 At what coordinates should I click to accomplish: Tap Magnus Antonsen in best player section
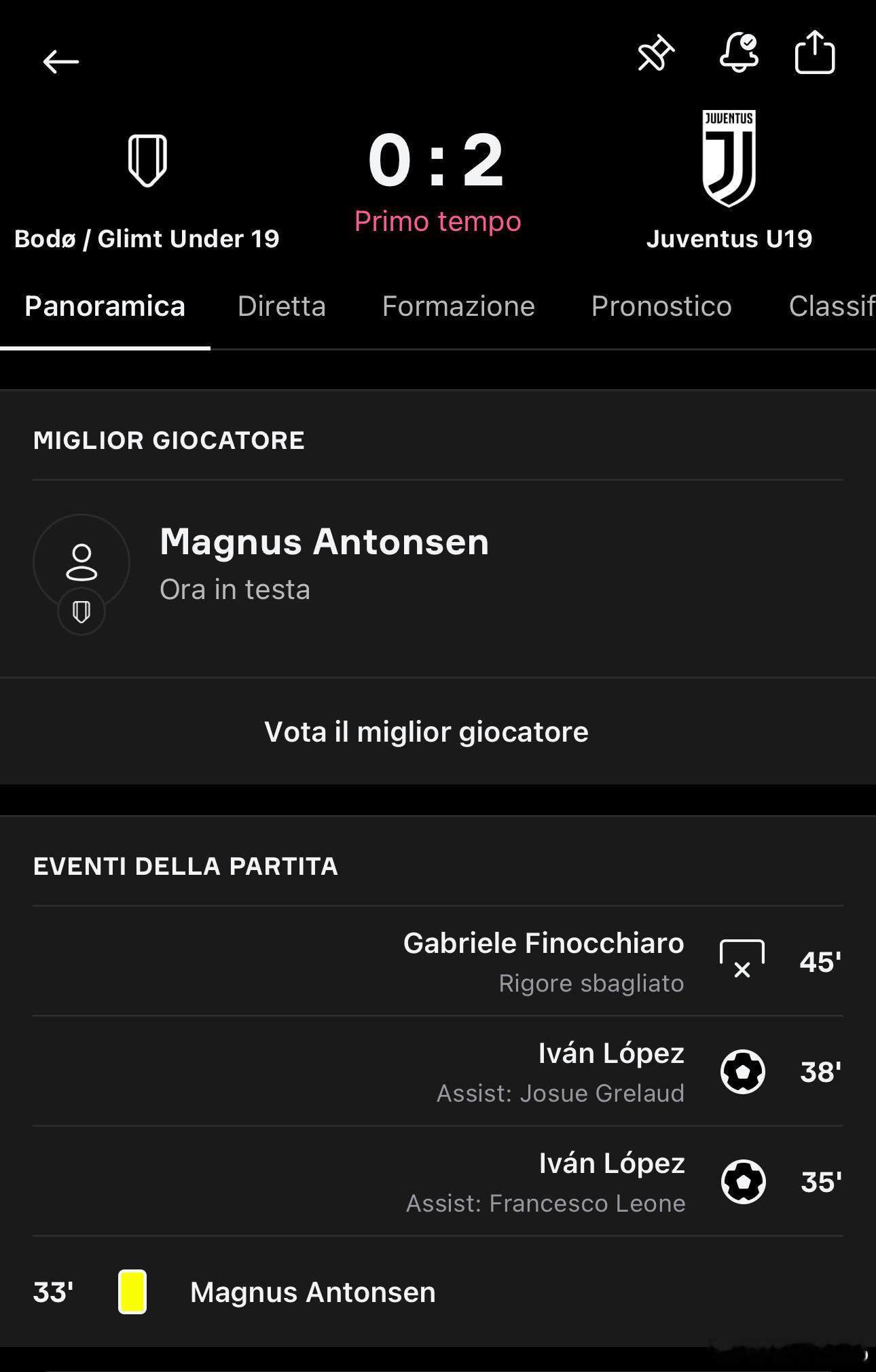click(x=324, y=542)
